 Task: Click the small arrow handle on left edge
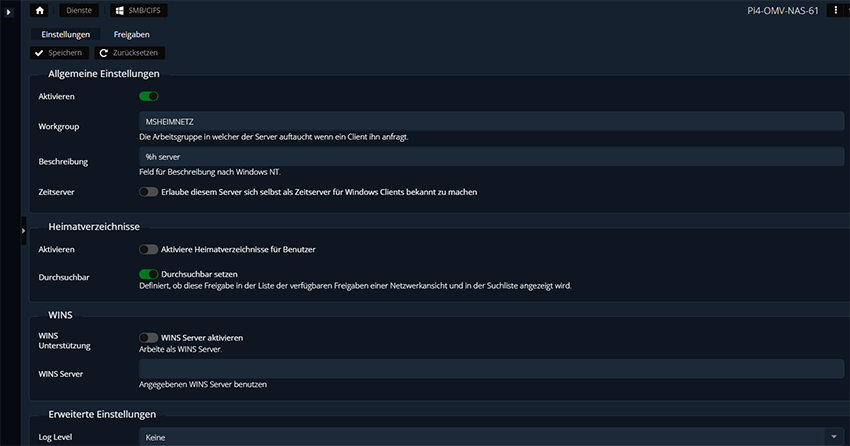coord(24,231)
